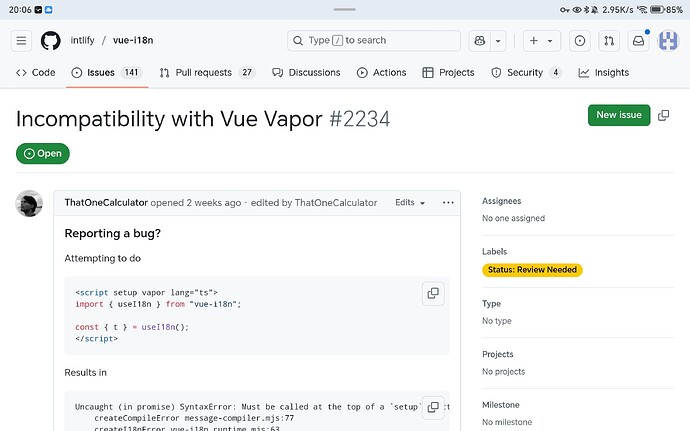Tap the Wi-Fi icon in status bar

click(642, 10)
